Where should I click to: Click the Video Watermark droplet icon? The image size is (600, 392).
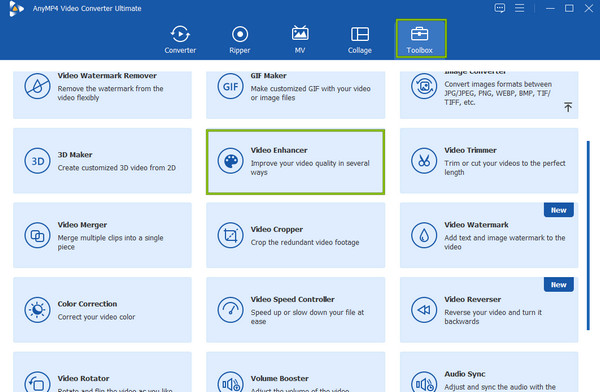click(x=424, y=235)
